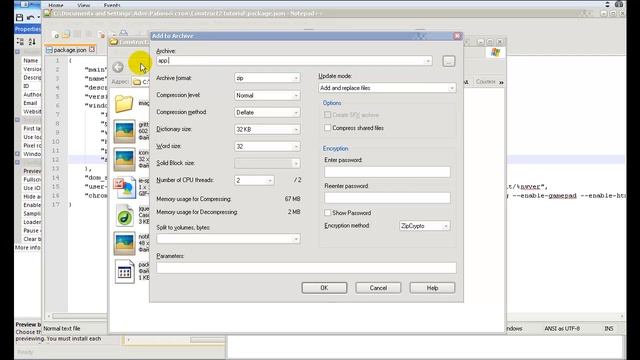Screen dimensions: 640x360
Task: Open Encryption method dropdown showing ZipCrypto
Action: pyautogui.click(x=446, y=226)
